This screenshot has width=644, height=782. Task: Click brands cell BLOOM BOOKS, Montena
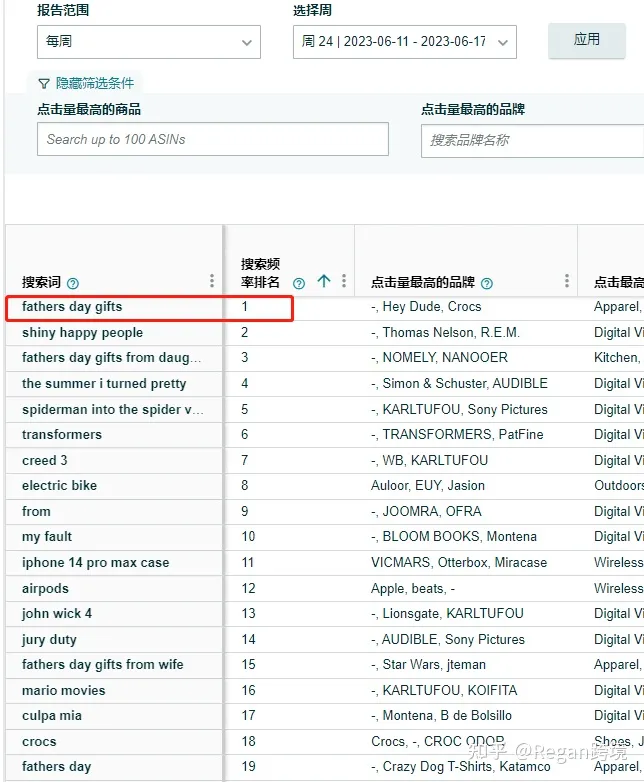(x=454, y=537)
